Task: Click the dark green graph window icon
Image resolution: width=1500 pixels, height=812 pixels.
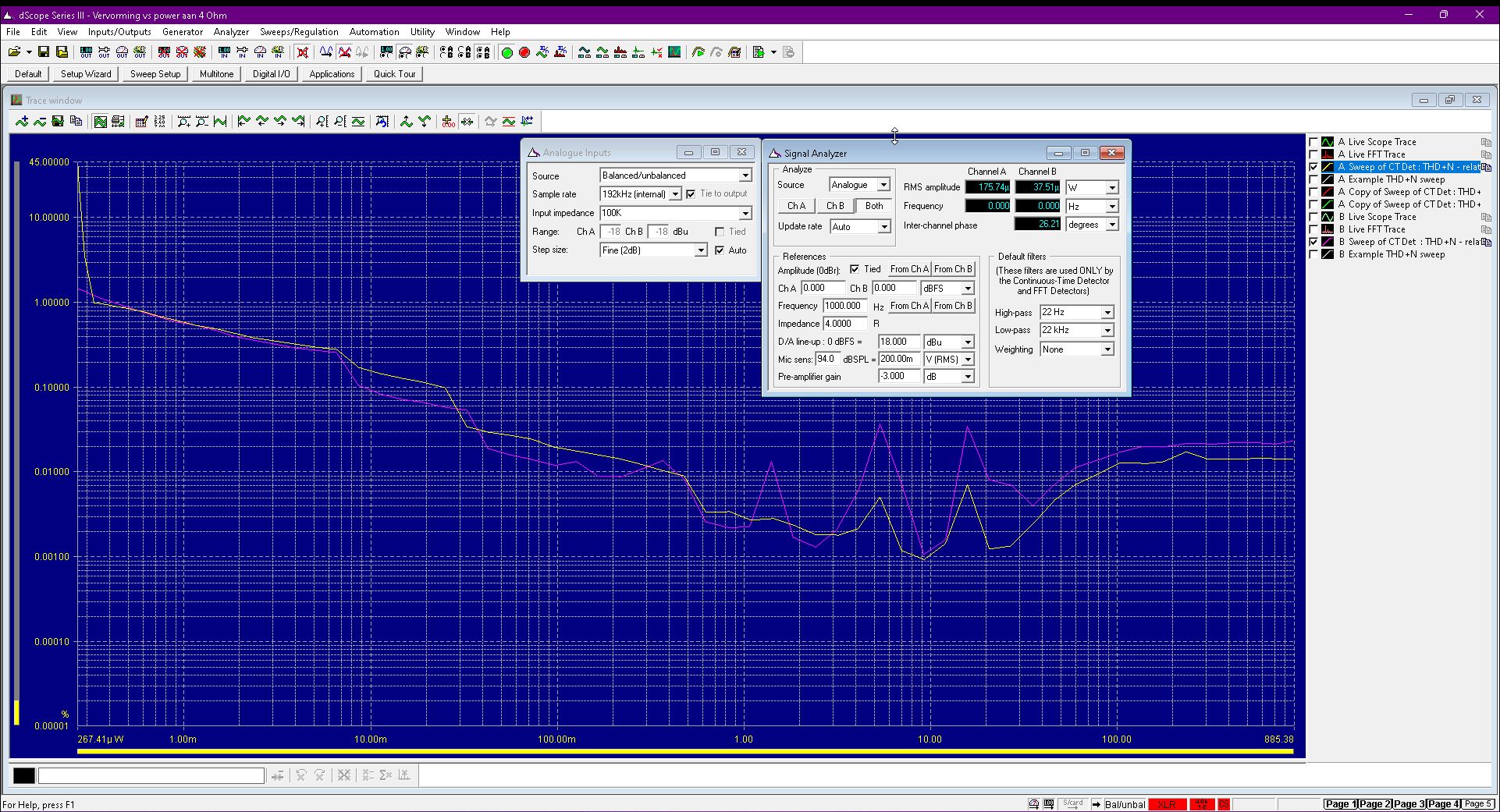Action: pyautogui.click(x=674, y=52)
